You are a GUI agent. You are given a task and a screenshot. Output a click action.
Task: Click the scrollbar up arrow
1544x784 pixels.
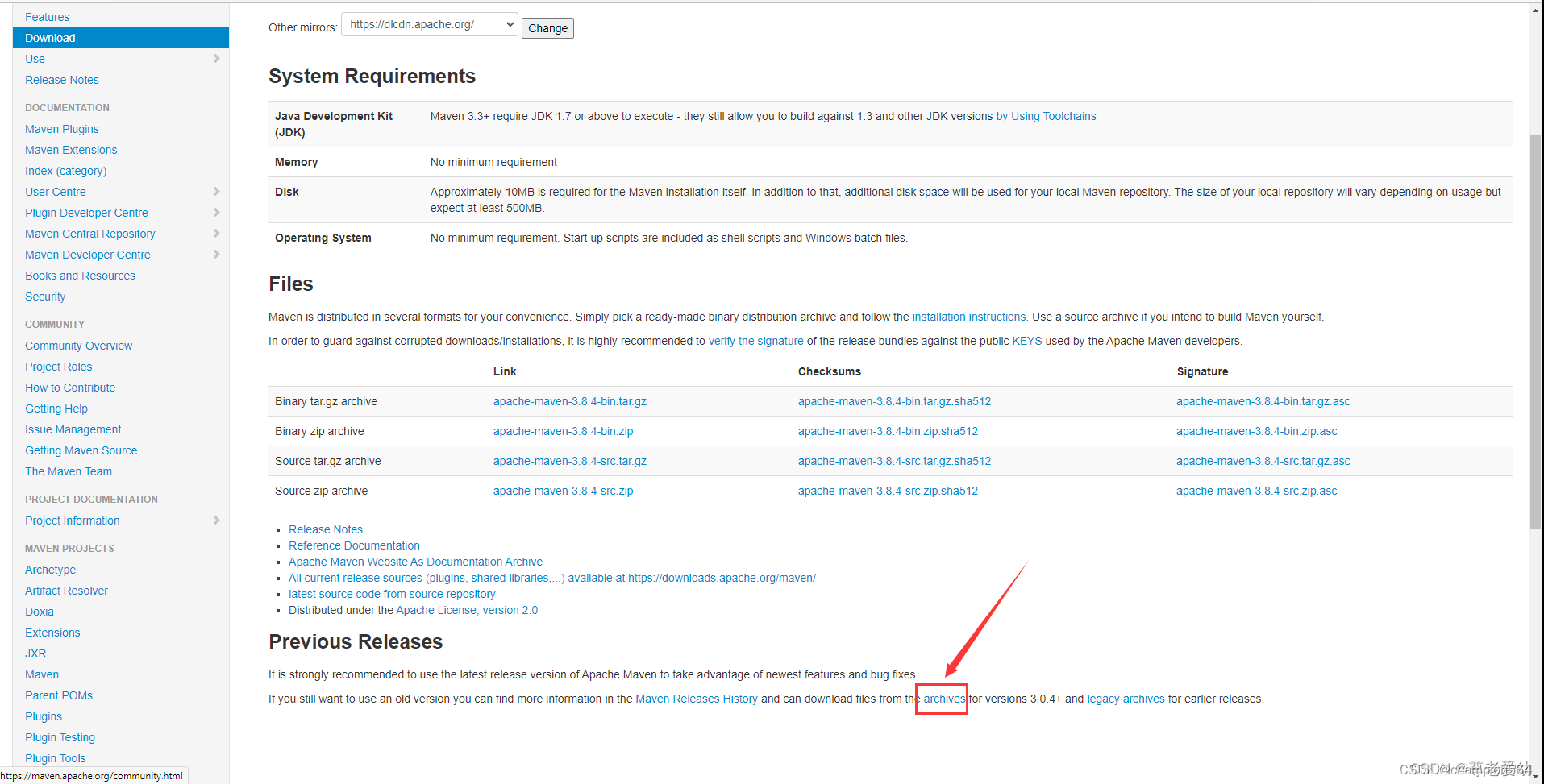pyautogui.click(x=1535, y=11)
